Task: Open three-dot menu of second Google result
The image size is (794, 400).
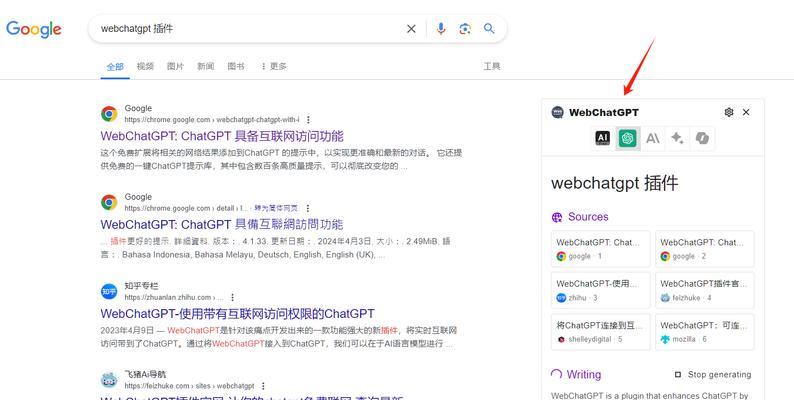Action: 307,209
